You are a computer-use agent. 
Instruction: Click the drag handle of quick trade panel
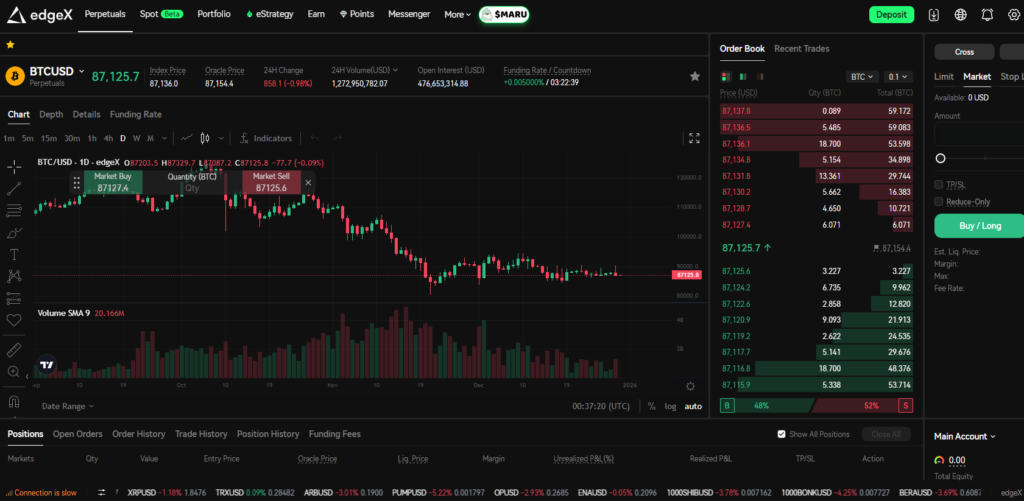(76, 182)
